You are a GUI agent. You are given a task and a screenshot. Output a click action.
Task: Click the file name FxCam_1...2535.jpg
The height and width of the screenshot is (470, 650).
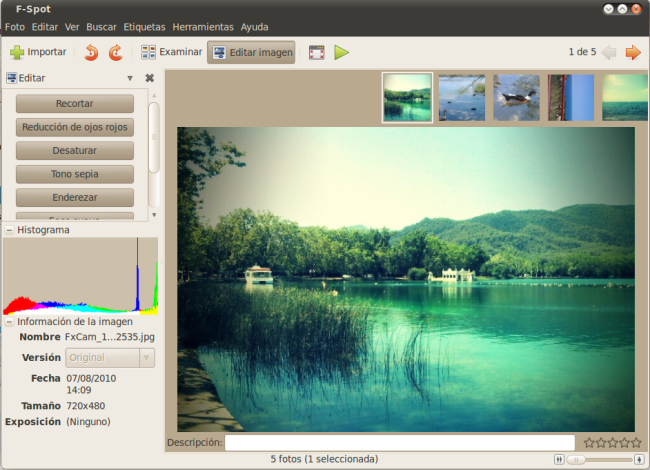tap(110, 337)
